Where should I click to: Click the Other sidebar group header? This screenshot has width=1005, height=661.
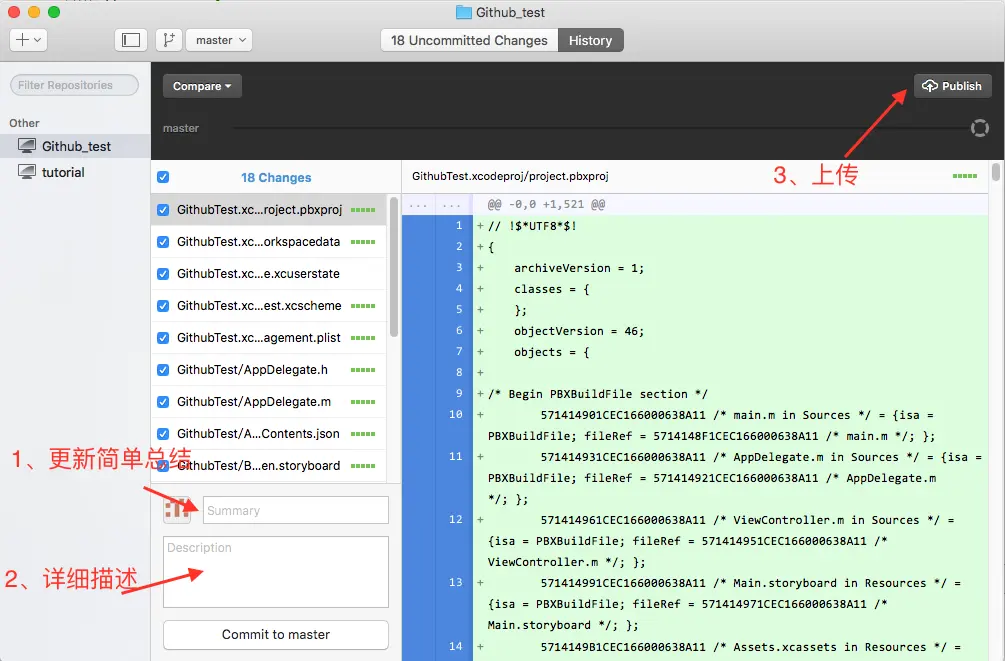pos(24,123)
